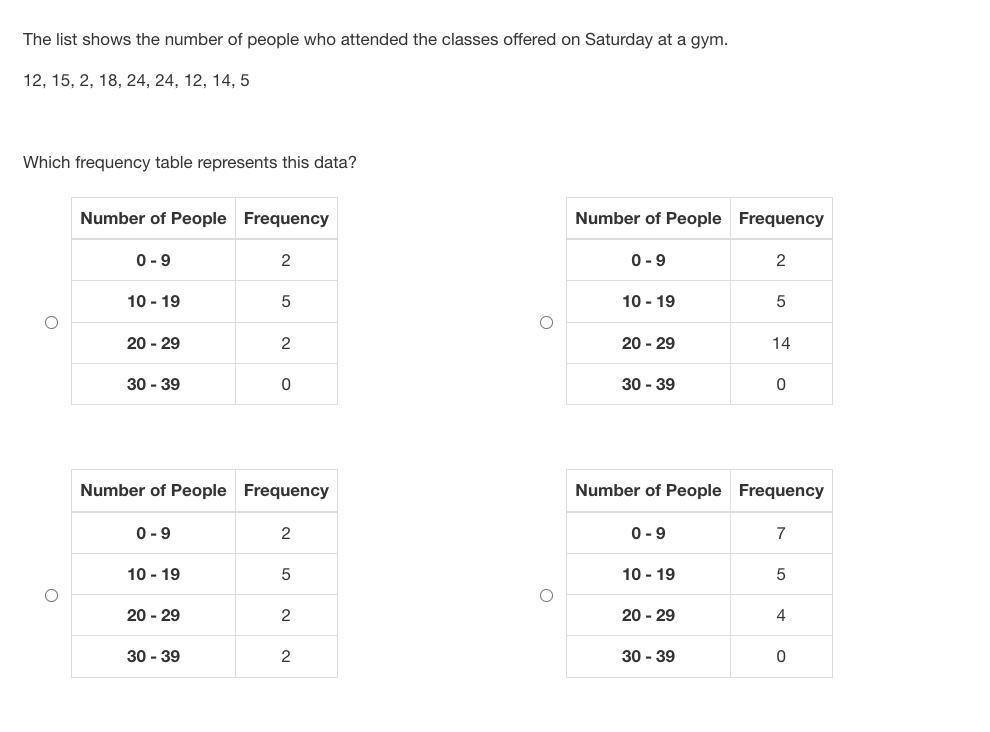Click "Number of People" header in table containing 14

click(x=648, y=218)
